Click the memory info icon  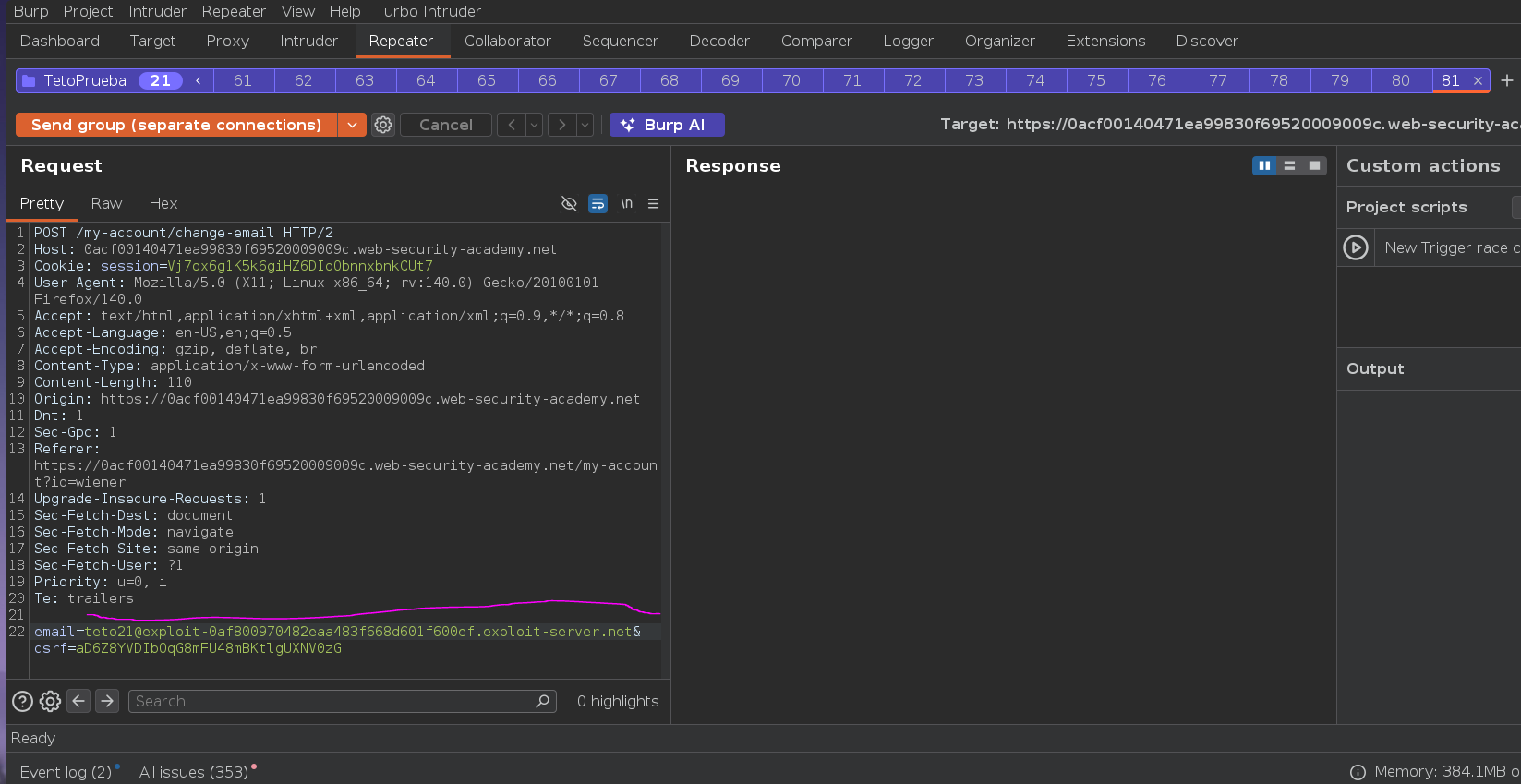1358,772
